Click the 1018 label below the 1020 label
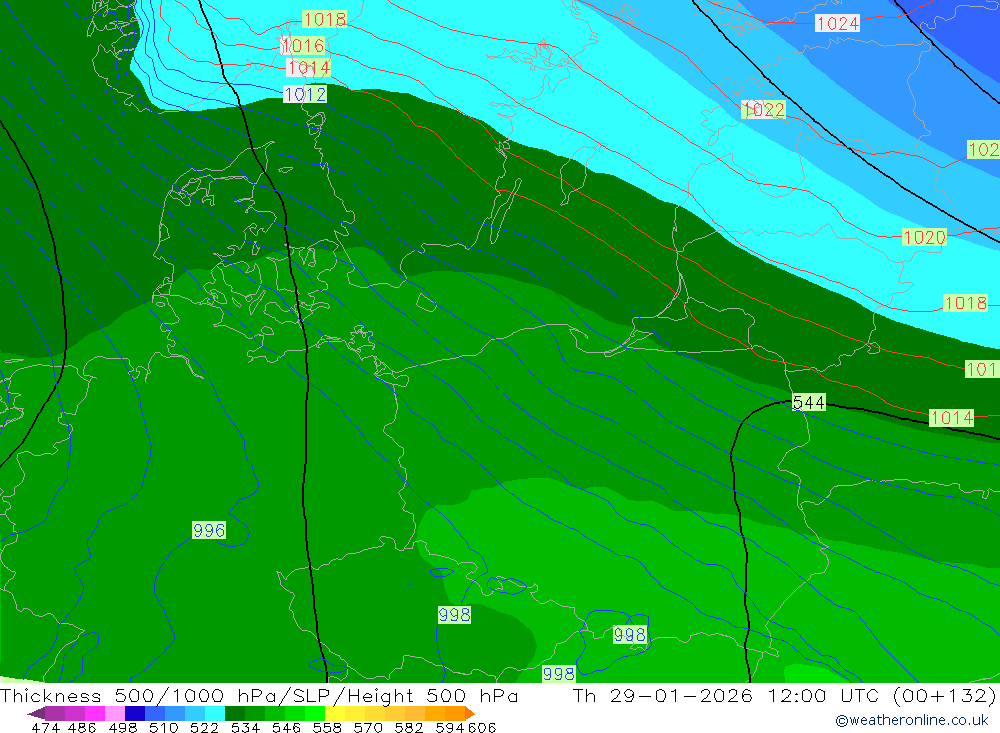Screen dimensions: 1000x733 (x=965, y=303)
